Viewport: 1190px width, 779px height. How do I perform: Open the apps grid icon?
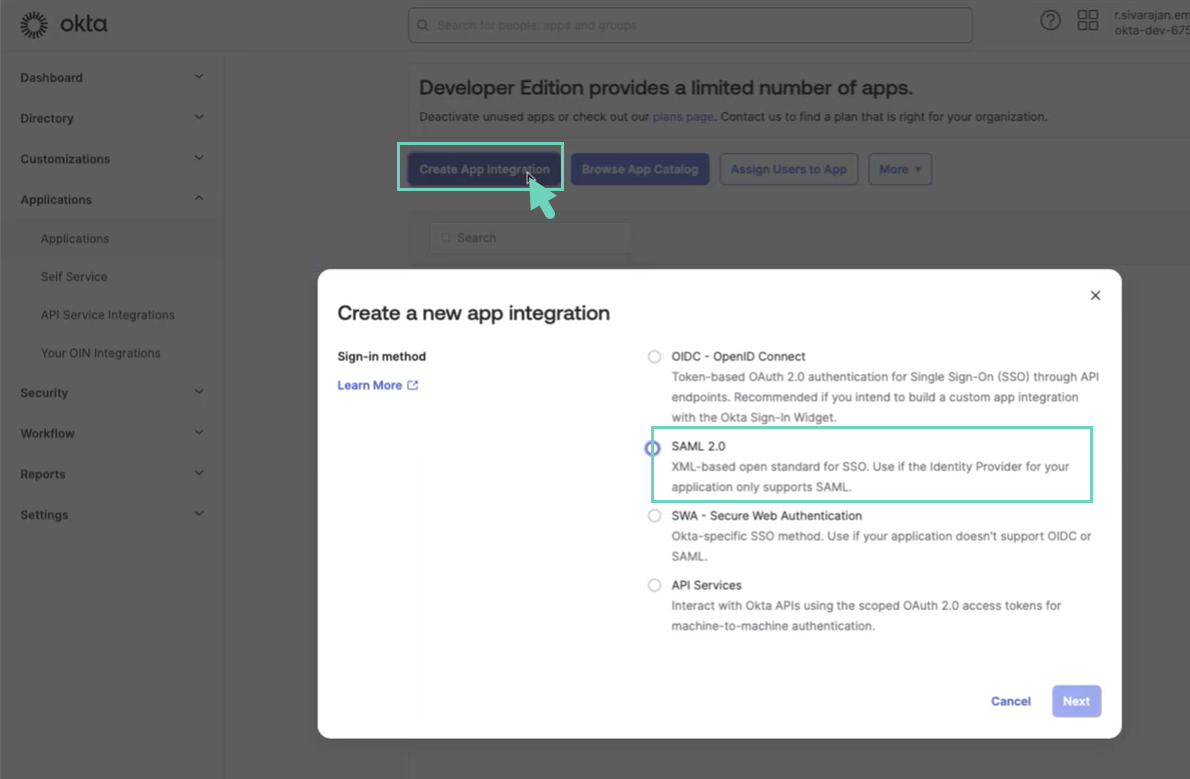(x=1087, y=21)
